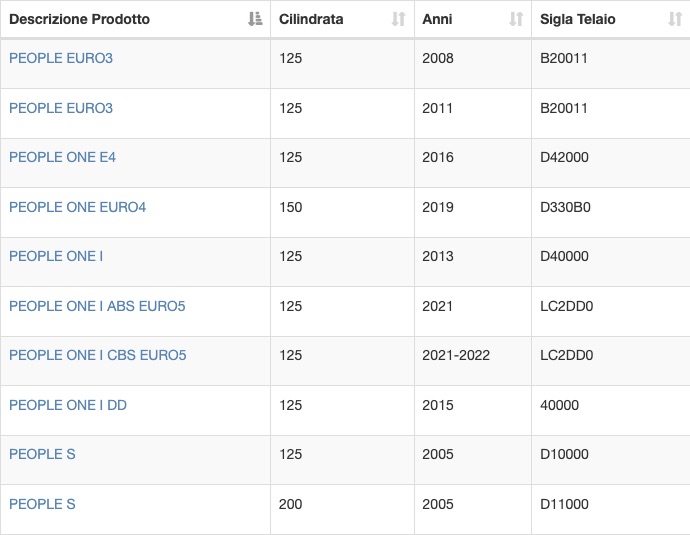The height and width of the screenshot is (535, 690).
Task: Open PEOPLE EURO3 2011 product link
Action: 61,108
